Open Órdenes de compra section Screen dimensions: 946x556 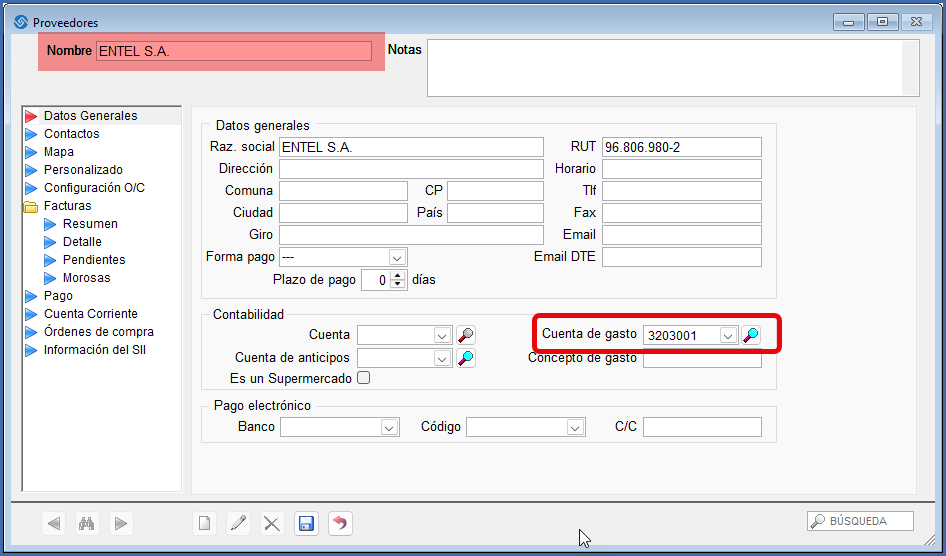coord(98,332)
